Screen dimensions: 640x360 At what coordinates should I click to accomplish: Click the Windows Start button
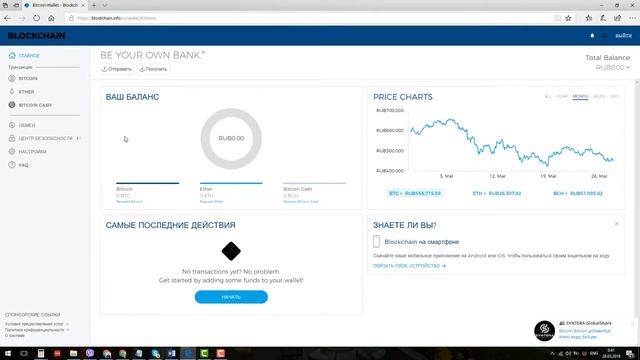tap(8, 353)
